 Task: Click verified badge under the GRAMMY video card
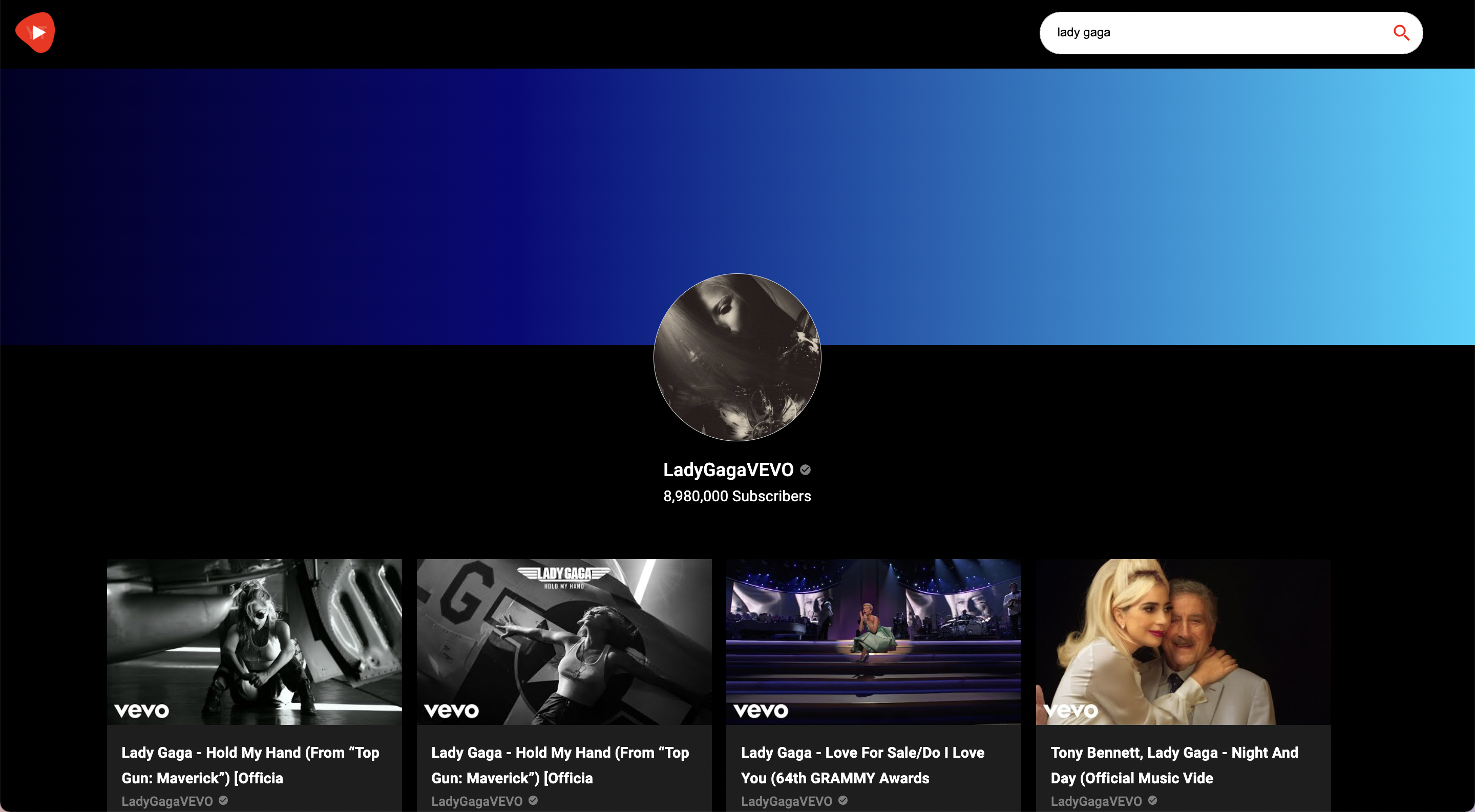(x=843, y=801)
